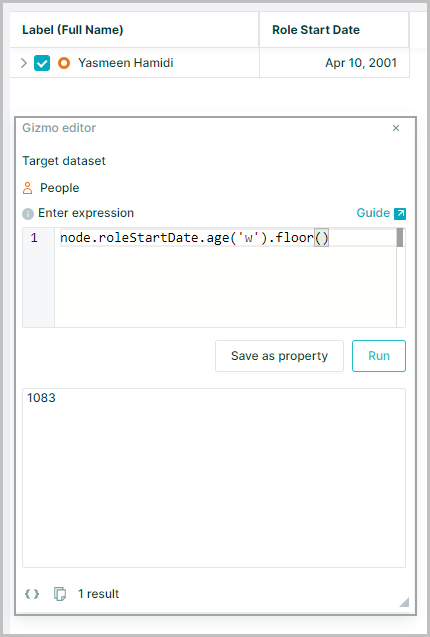Viewport: 430px width, 637px height.
Task: Click the Label (Full Name) column header
Action: (134, 30)
